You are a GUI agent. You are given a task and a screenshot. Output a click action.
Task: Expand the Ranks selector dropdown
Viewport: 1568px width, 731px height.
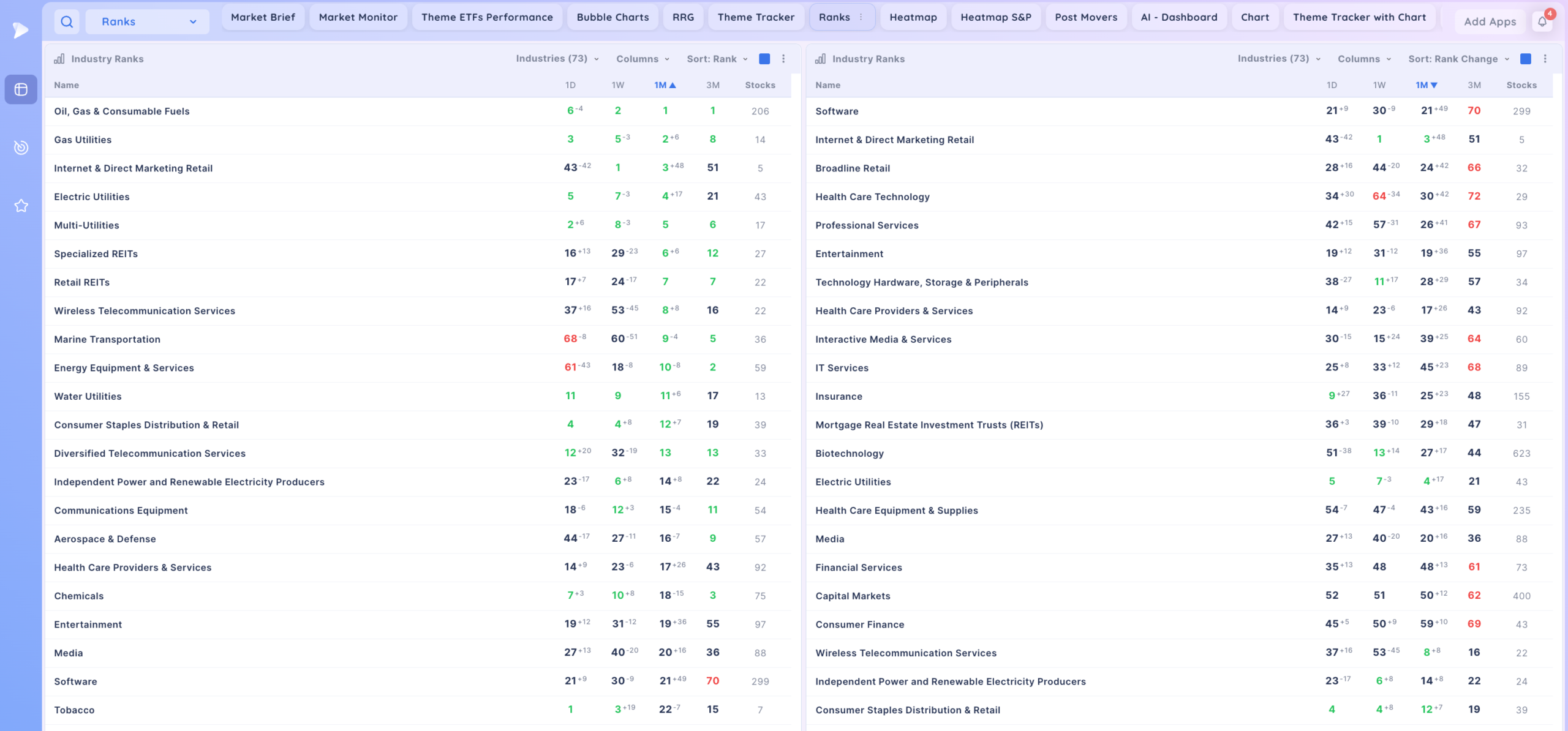coord(148,22)
